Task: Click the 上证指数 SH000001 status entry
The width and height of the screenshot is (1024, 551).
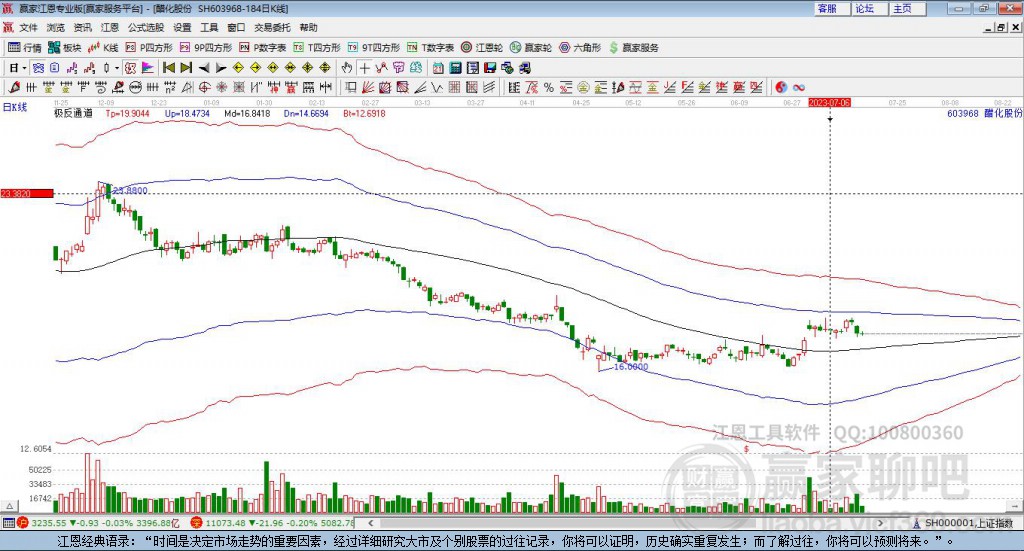Action: click(x=962, y=523)
